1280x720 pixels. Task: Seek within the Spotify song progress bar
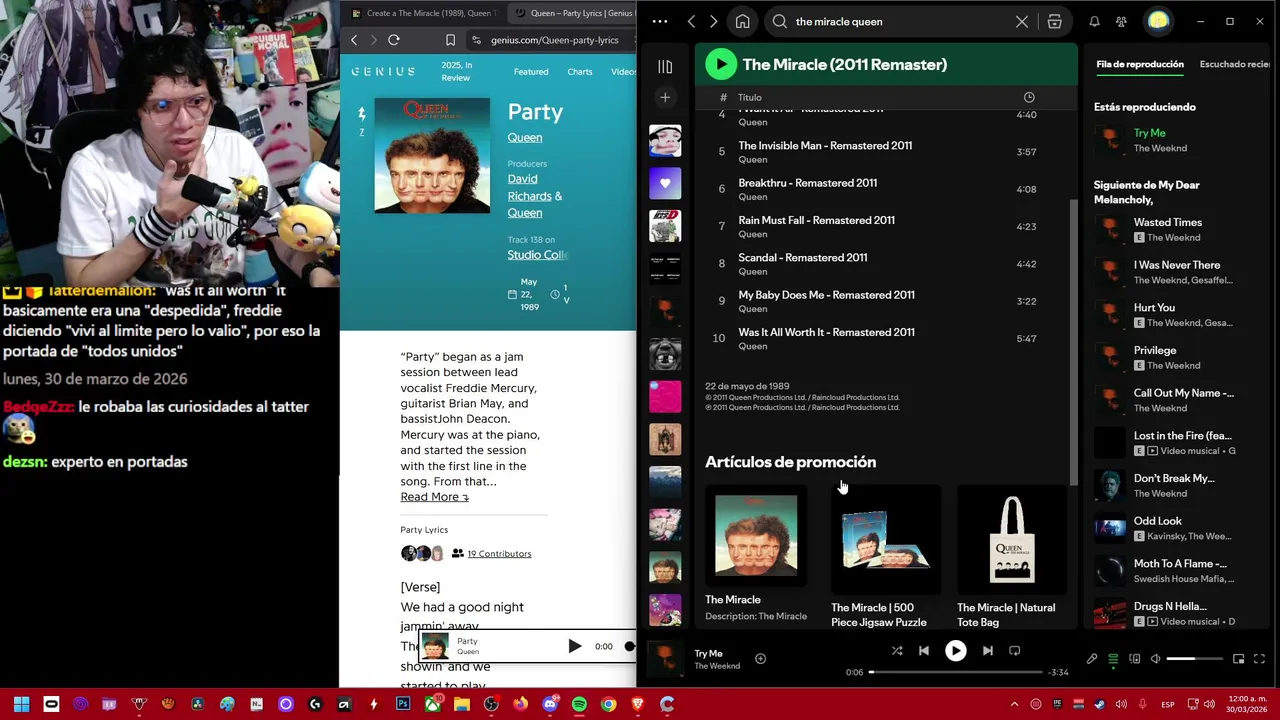point(955,672)
